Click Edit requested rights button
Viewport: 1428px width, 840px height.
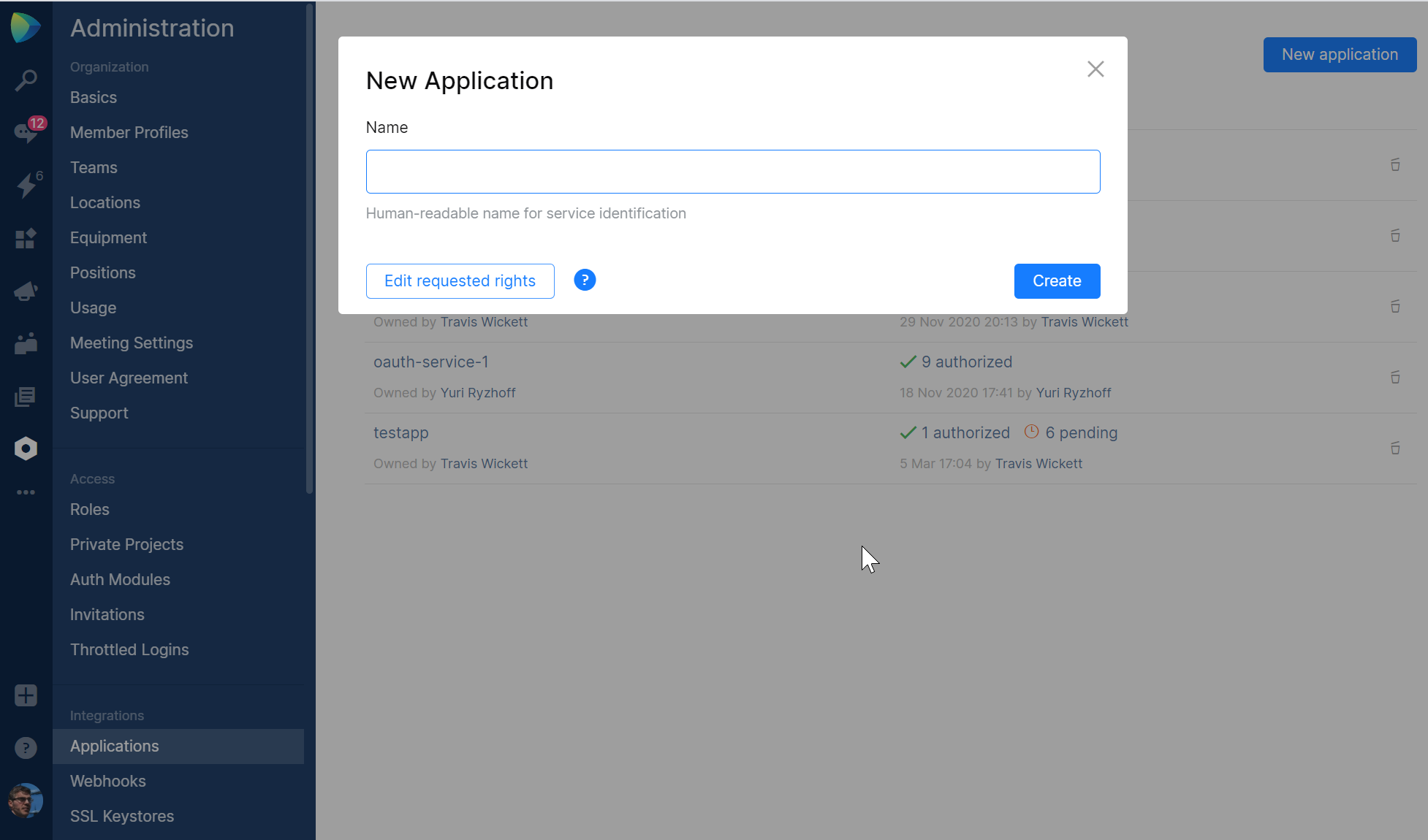[x=460, y=281]
